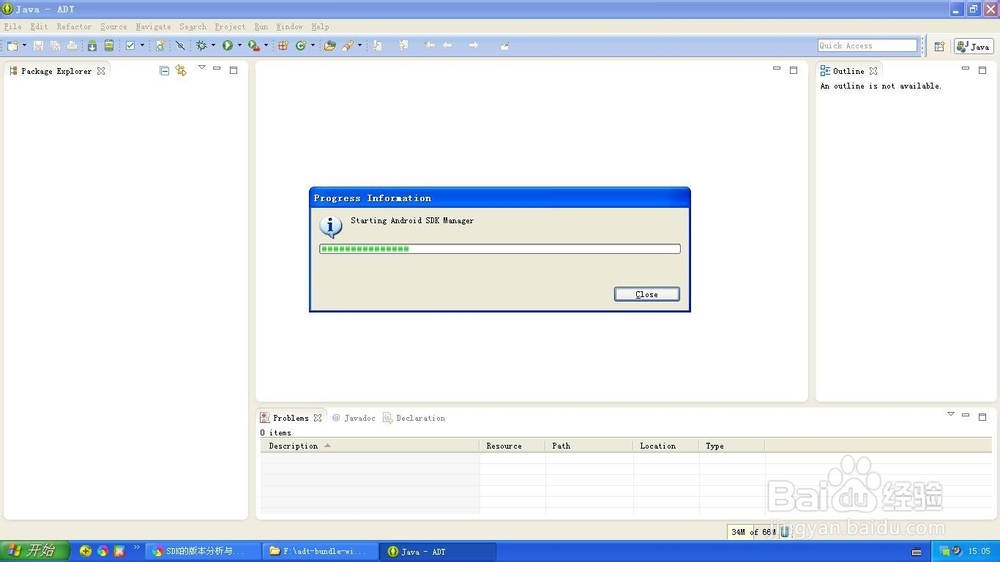The image size is (1000, 562).
Task: Click the 34M of 66M heap status
Action: [753, 531]
